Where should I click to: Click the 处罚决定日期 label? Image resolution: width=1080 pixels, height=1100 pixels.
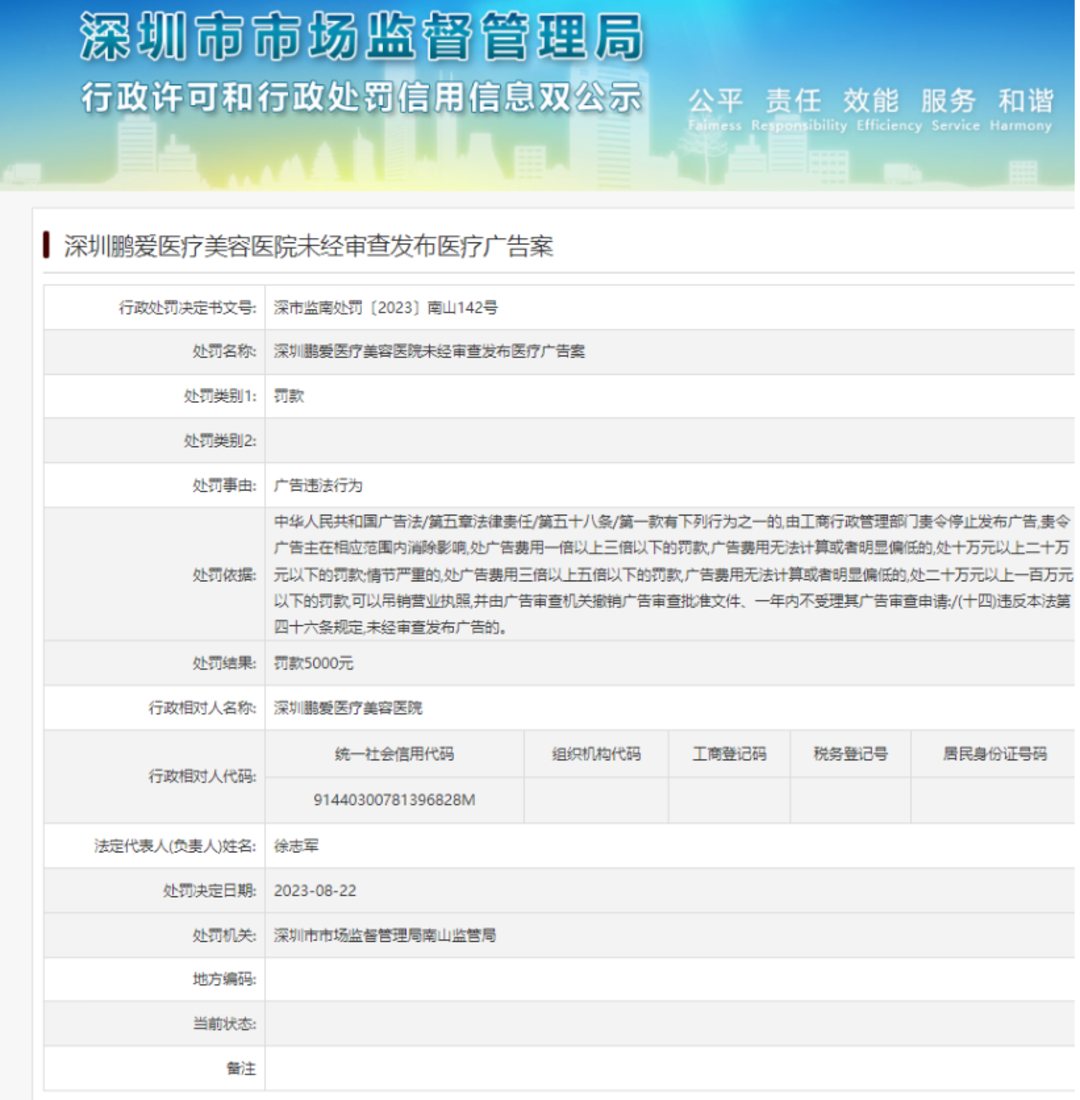[x=210, y=891]
